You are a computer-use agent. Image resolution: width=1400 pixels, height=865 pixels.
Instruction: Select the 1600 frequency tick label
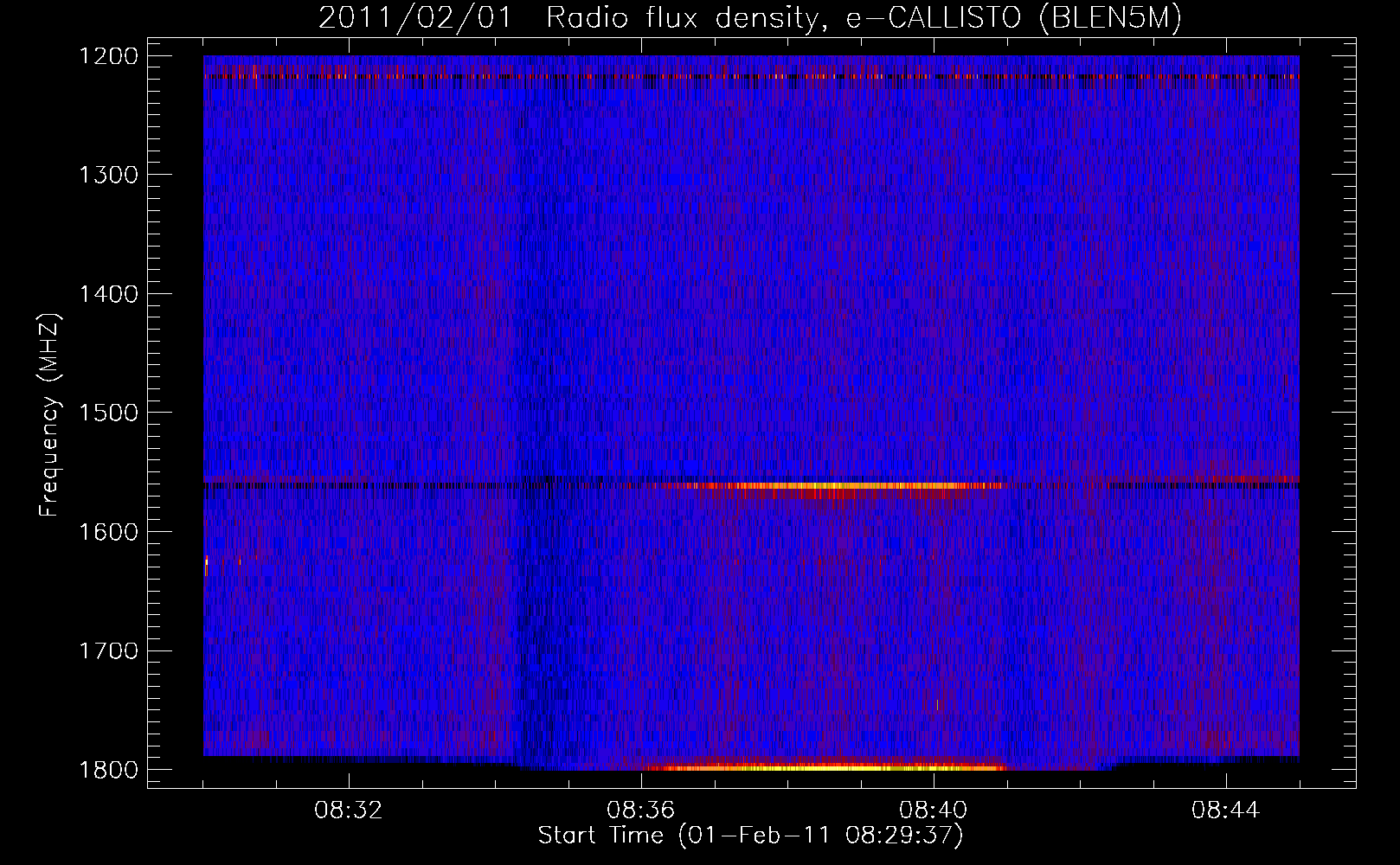pos(108,531)
